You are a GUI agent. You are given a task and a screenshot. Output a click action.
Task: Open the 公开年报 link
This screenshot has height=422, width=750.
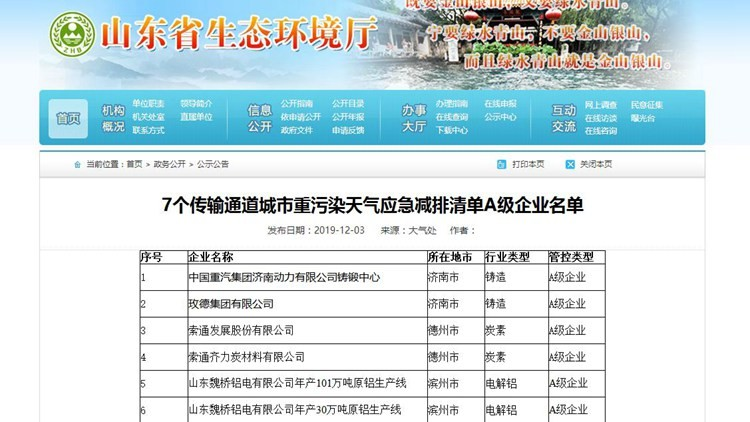[x=348, y=117]
